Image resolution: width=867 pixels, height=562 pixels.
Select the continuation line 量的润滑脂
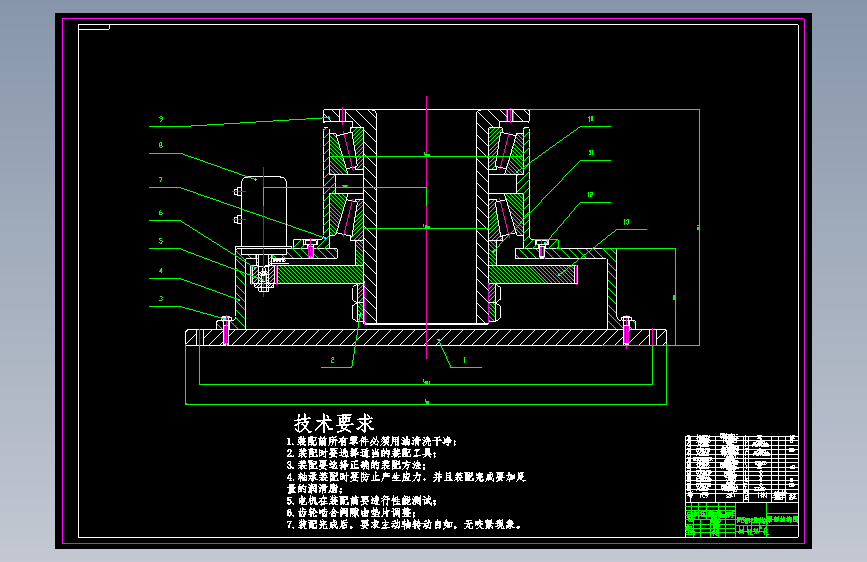point(314,489)
